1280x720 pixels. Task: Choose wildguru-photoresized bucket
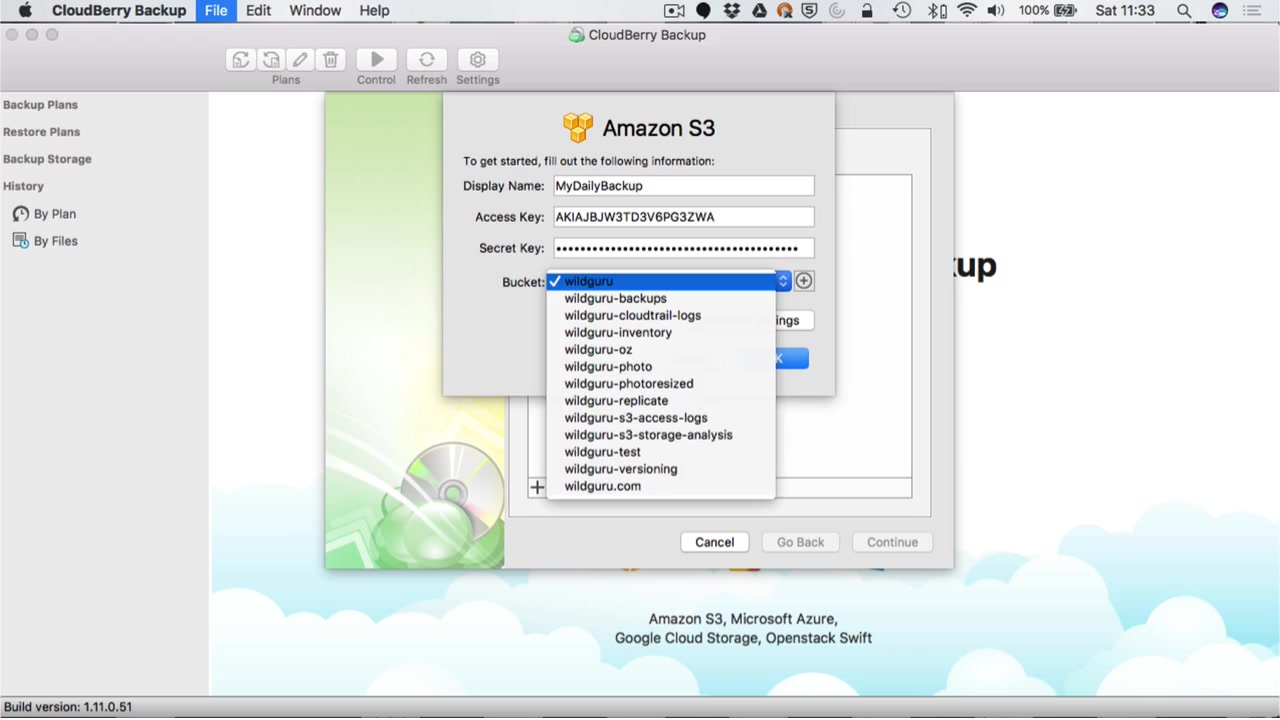661,383
